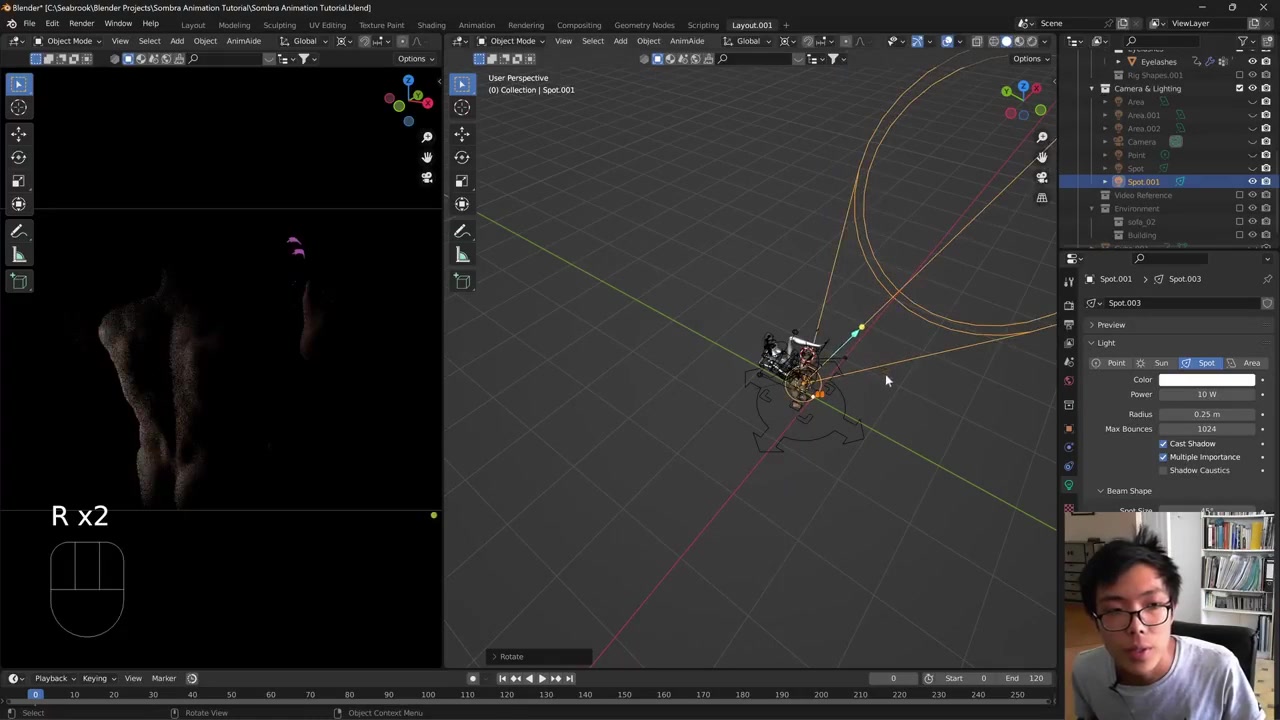This screenshot has height=720, width=1280.
Task: Collapse the Camera & Lighting collection
Action: click(1092, 89)
